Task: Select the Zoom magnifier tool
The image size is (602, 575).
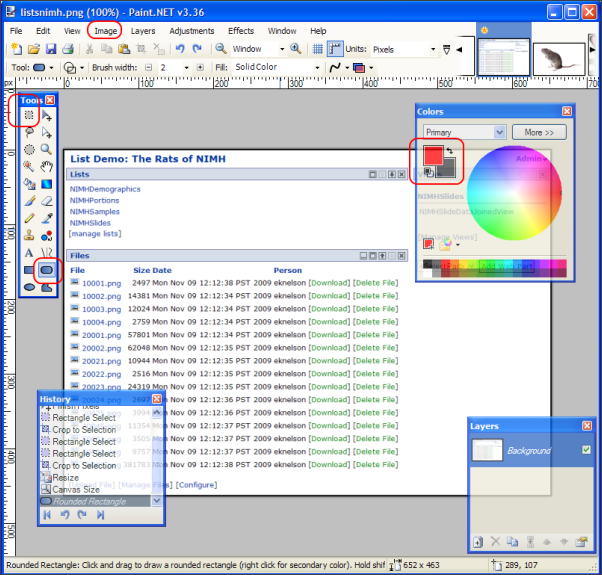Action: coord(46,149)
